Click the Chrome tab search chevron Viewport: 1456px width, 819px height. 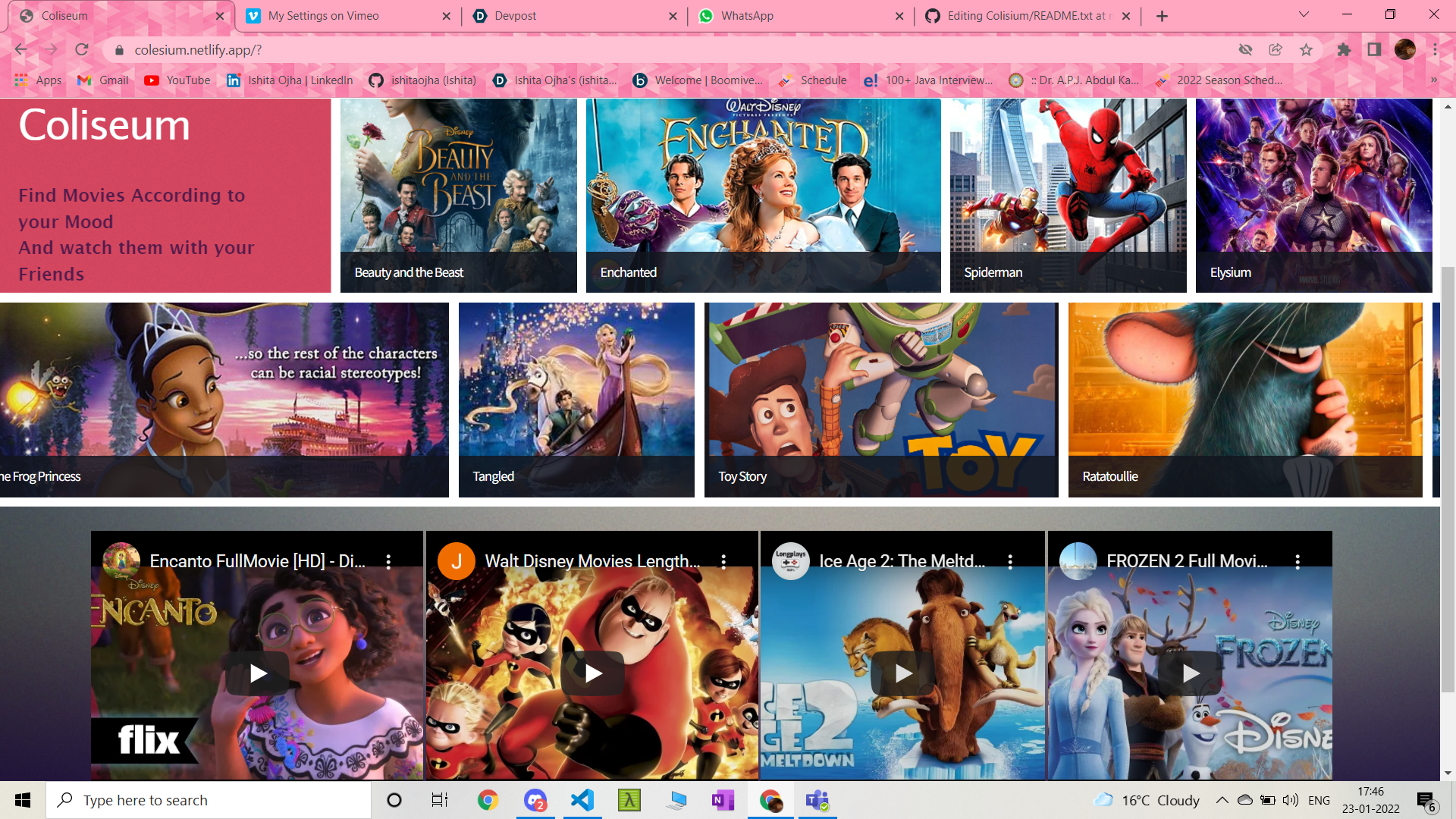[x=1304, y=15]
